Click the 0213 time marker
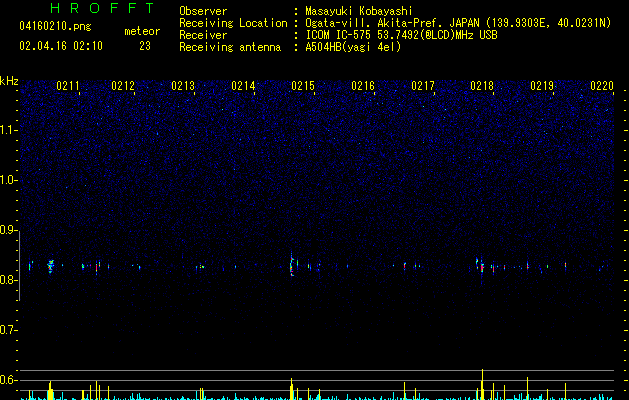 [x=183, y=86]
